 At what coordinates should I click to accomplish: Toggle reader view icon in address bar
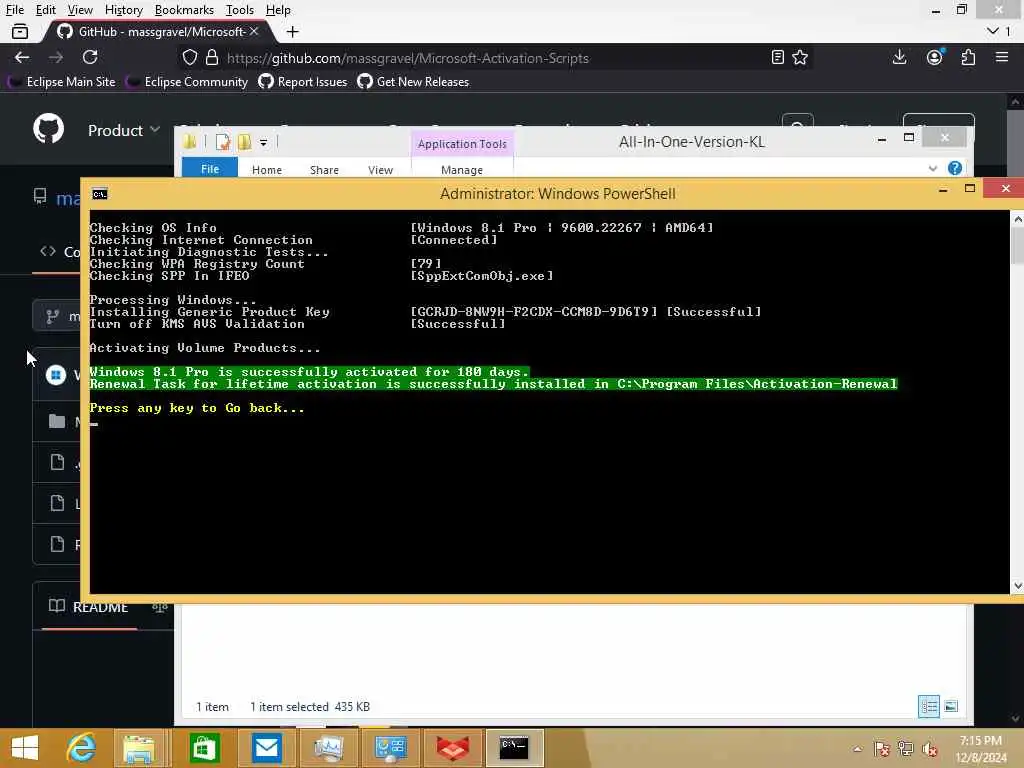click(x=777, y=57)
